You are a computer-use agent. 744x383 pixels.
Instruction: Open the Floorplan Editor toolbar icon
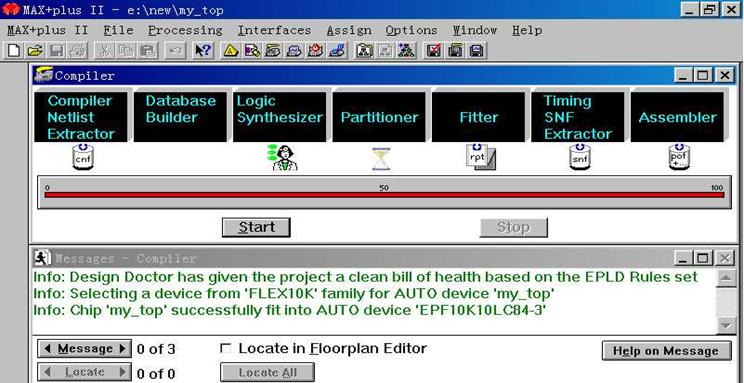[x=252, y=50]
